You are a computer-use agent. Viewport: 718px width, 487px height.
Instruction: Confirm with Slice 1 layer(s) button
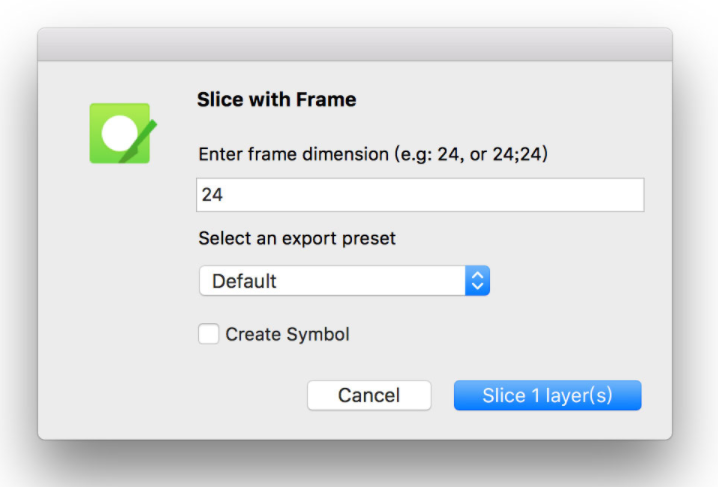point(547,395)
